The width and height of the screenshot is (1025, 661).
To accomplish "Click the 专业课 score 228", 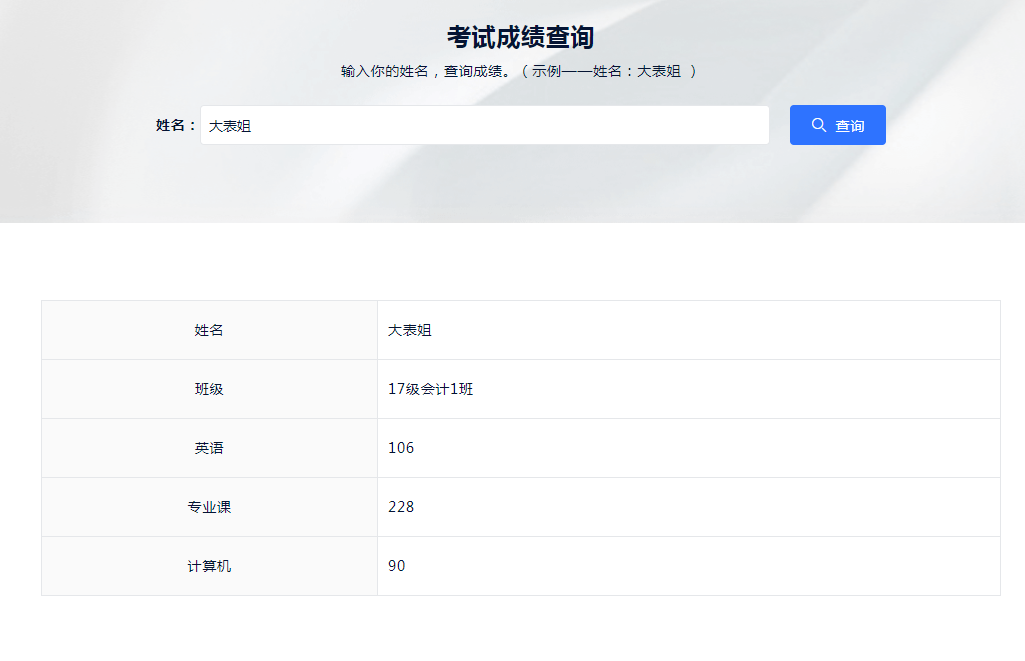I will click(401, 507).
